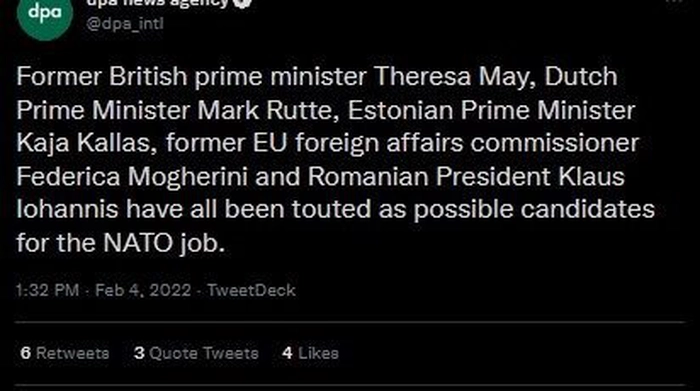Open the dpa news agency display name

click(157, 3)
